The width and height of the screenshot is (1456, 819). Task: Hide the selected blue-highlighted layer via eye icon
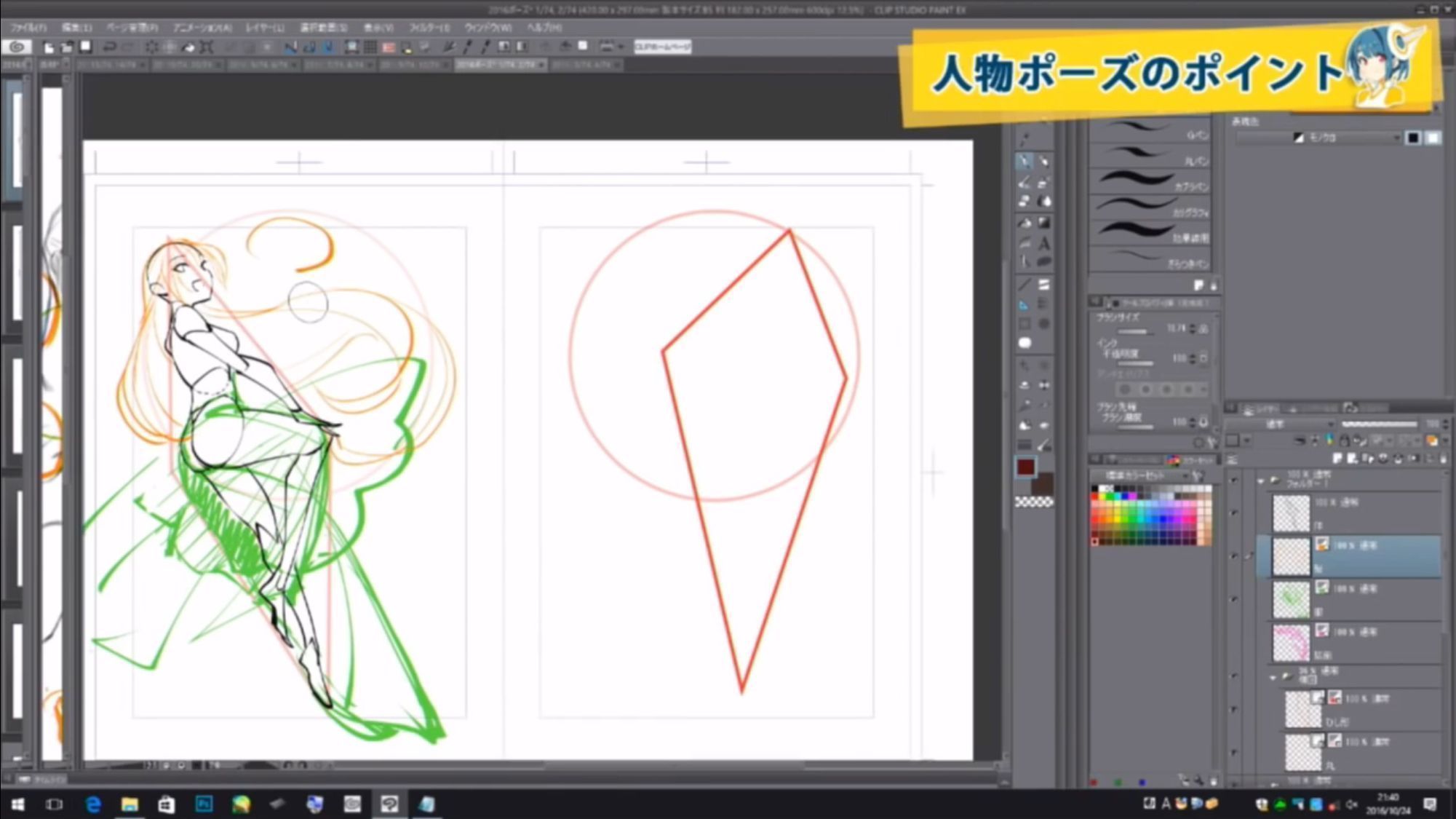pos(1234,557)
